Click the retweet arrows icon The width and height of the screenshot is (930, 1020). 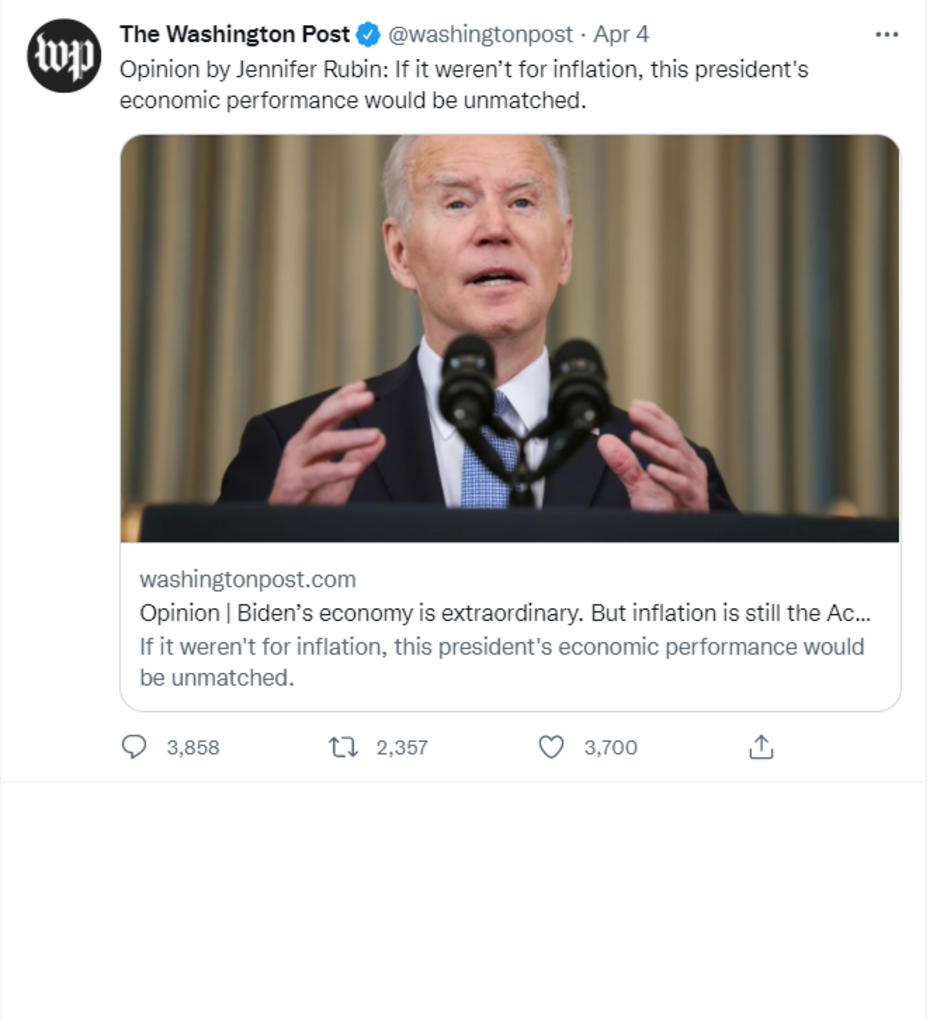(x=342, y=747)
